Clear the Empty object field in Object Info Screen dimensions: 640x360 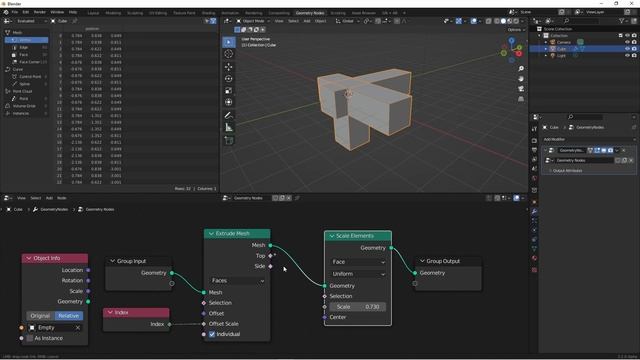coord(78,328)
